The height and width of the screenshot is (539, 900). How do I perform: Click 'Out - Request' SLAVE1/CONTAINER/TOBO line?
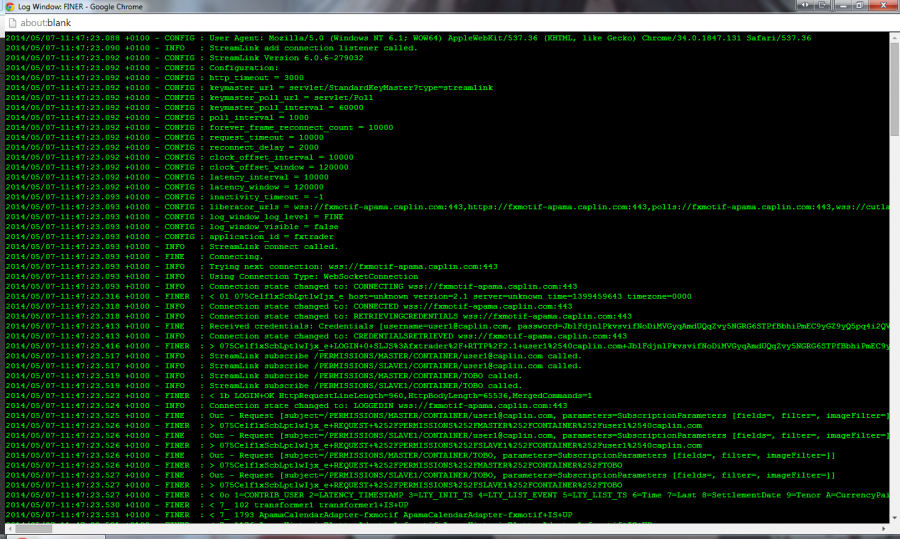[420, 475]
